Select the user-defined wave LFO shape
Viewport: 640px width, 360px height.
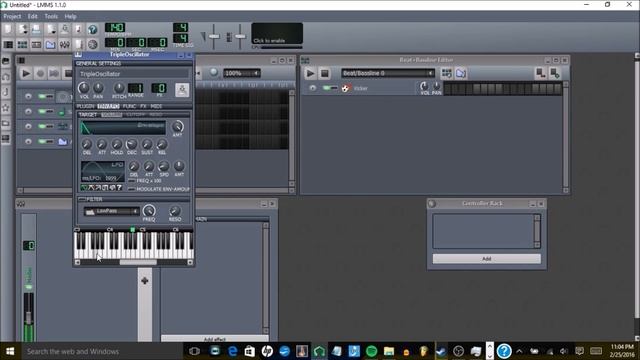pos(112,188)
